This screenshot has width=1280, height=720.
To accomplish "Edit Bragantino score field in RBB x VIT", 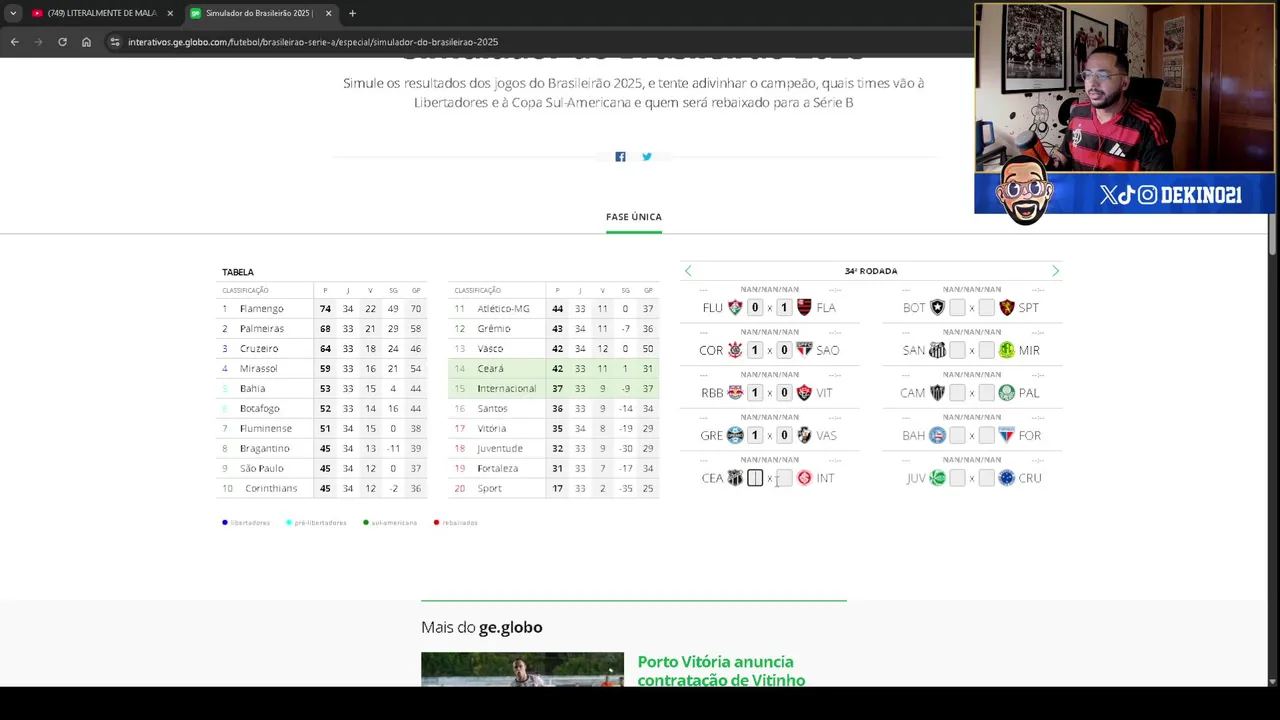I will [755, 393].
